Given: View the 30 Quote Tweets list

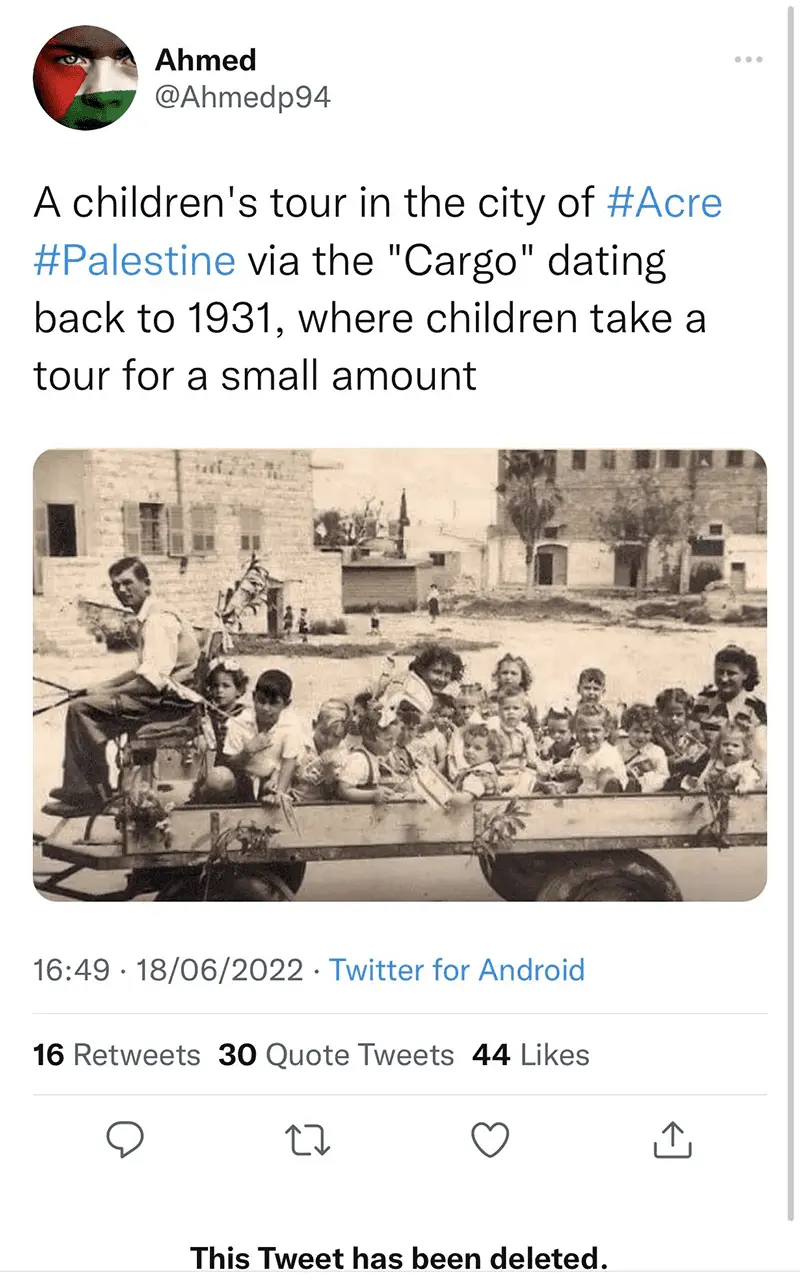Looking at the screenshot, I should (336, 1054).
